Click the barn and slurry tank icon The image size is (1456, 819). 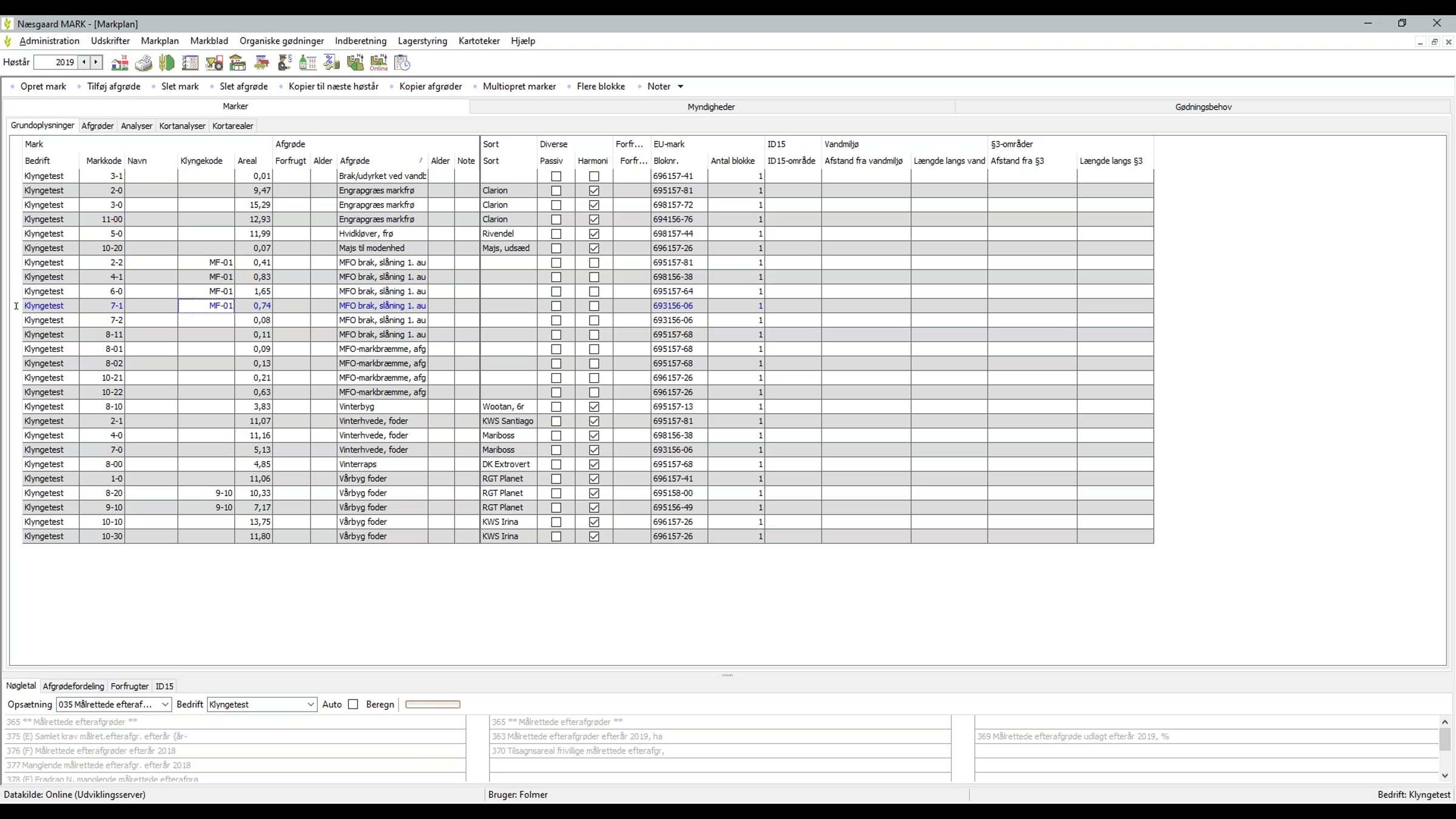point(237,62)
